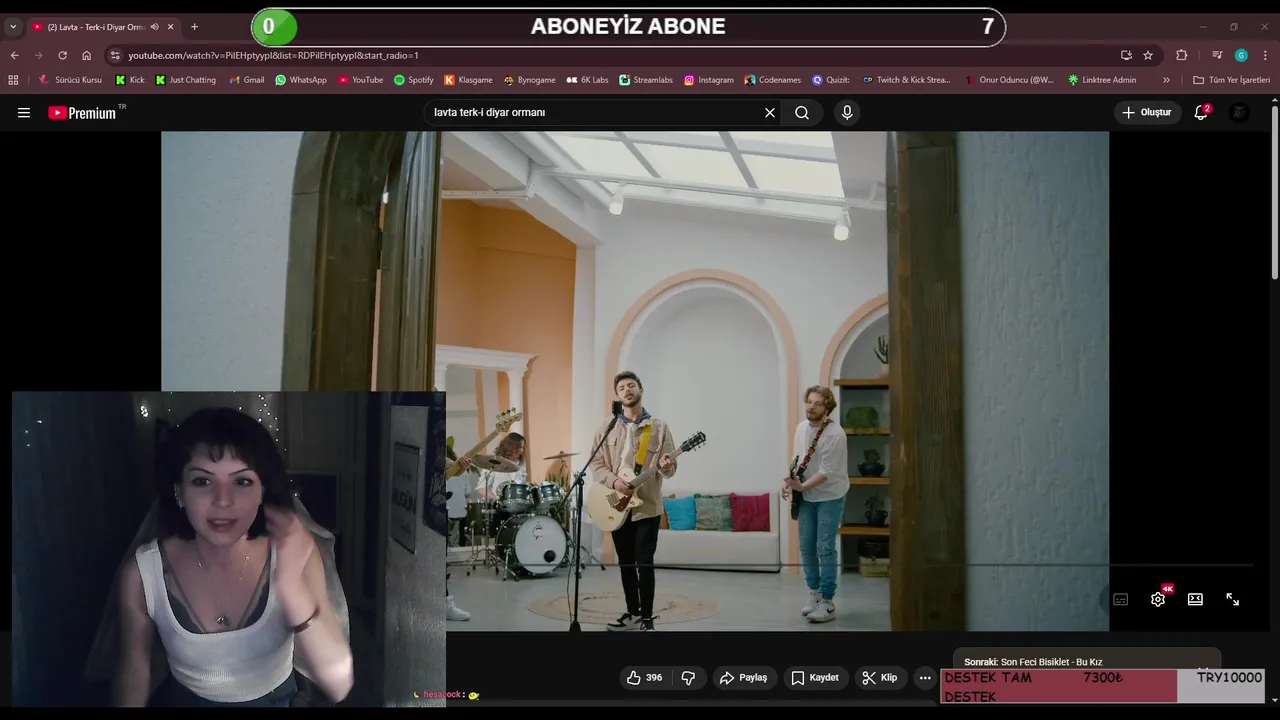The height and width of the screenshot is (720, 1280).
Task: Clear the YouTube search query
Action: (x=770, y=113)
